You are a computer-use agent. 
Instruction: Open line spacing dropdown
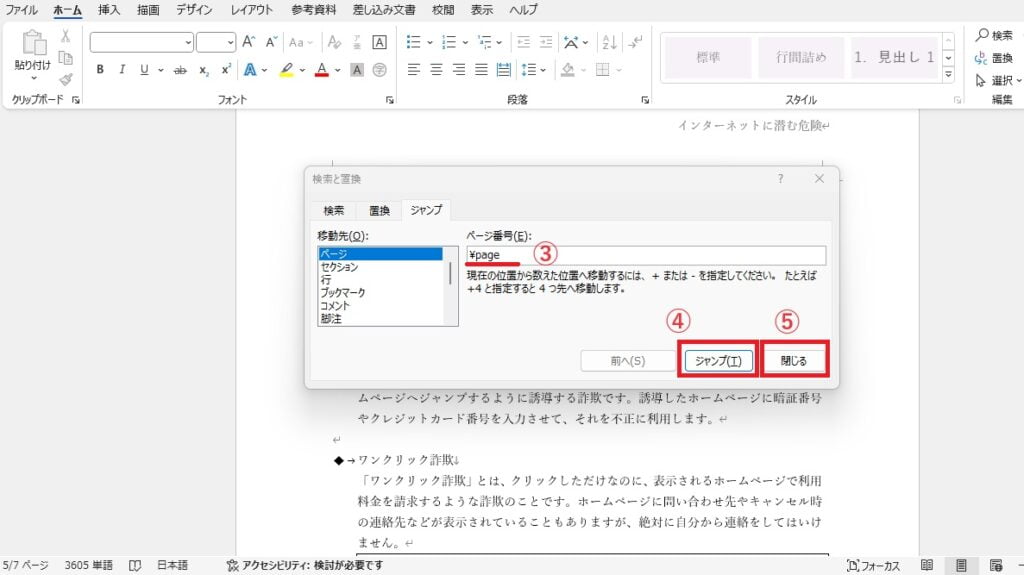pyautogui.click(x=534, y=69)
